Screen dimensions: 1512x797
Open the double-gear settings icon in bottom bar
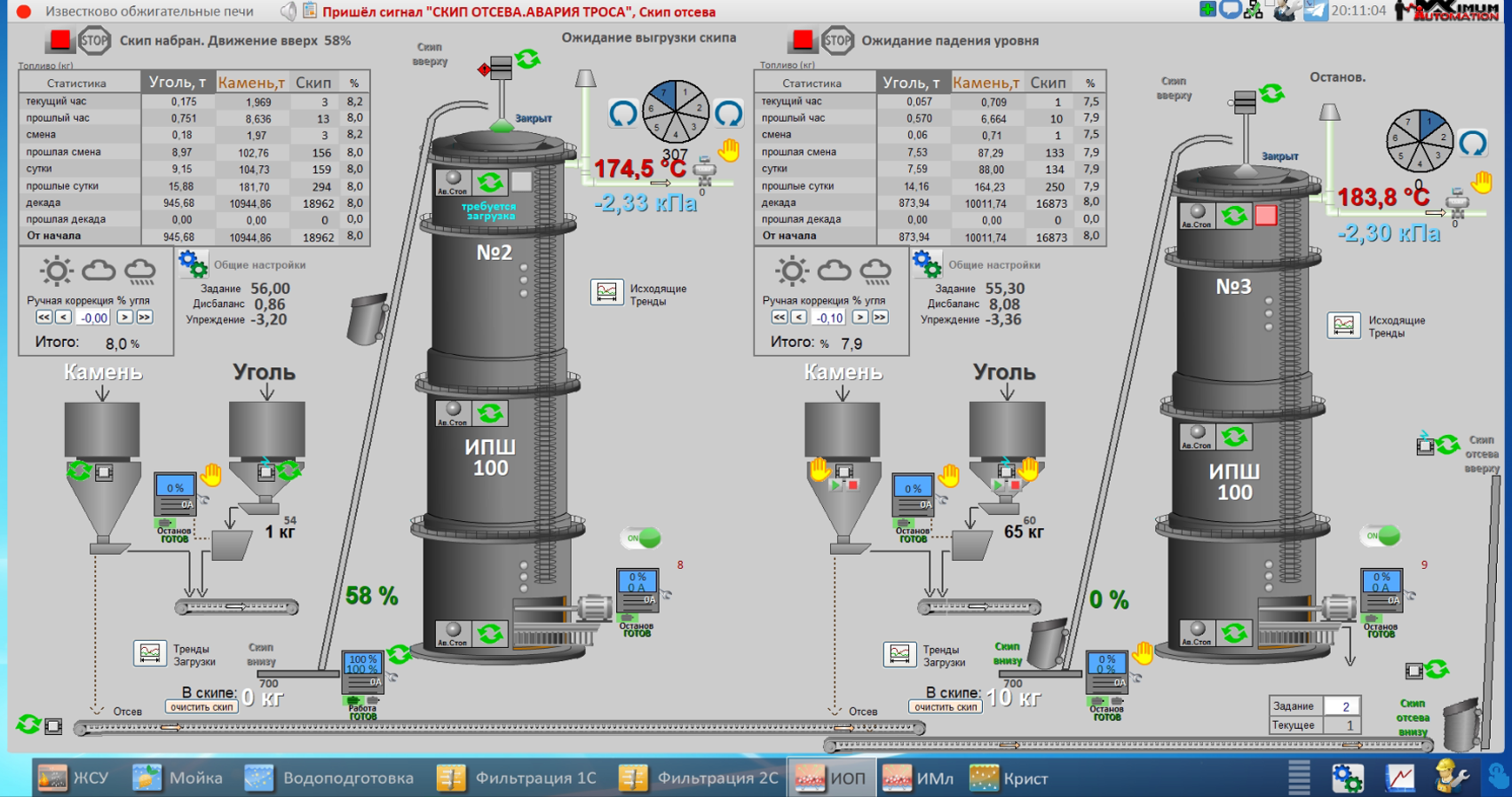[1347, 778]
